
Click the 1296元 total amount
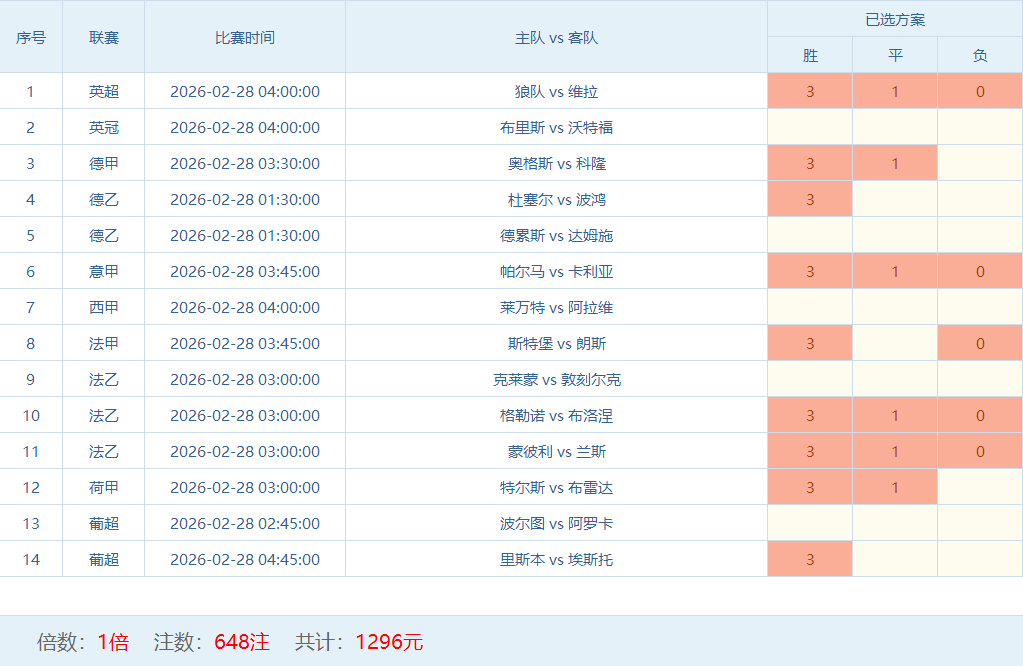pyautogui.click(x=389, y=642)
